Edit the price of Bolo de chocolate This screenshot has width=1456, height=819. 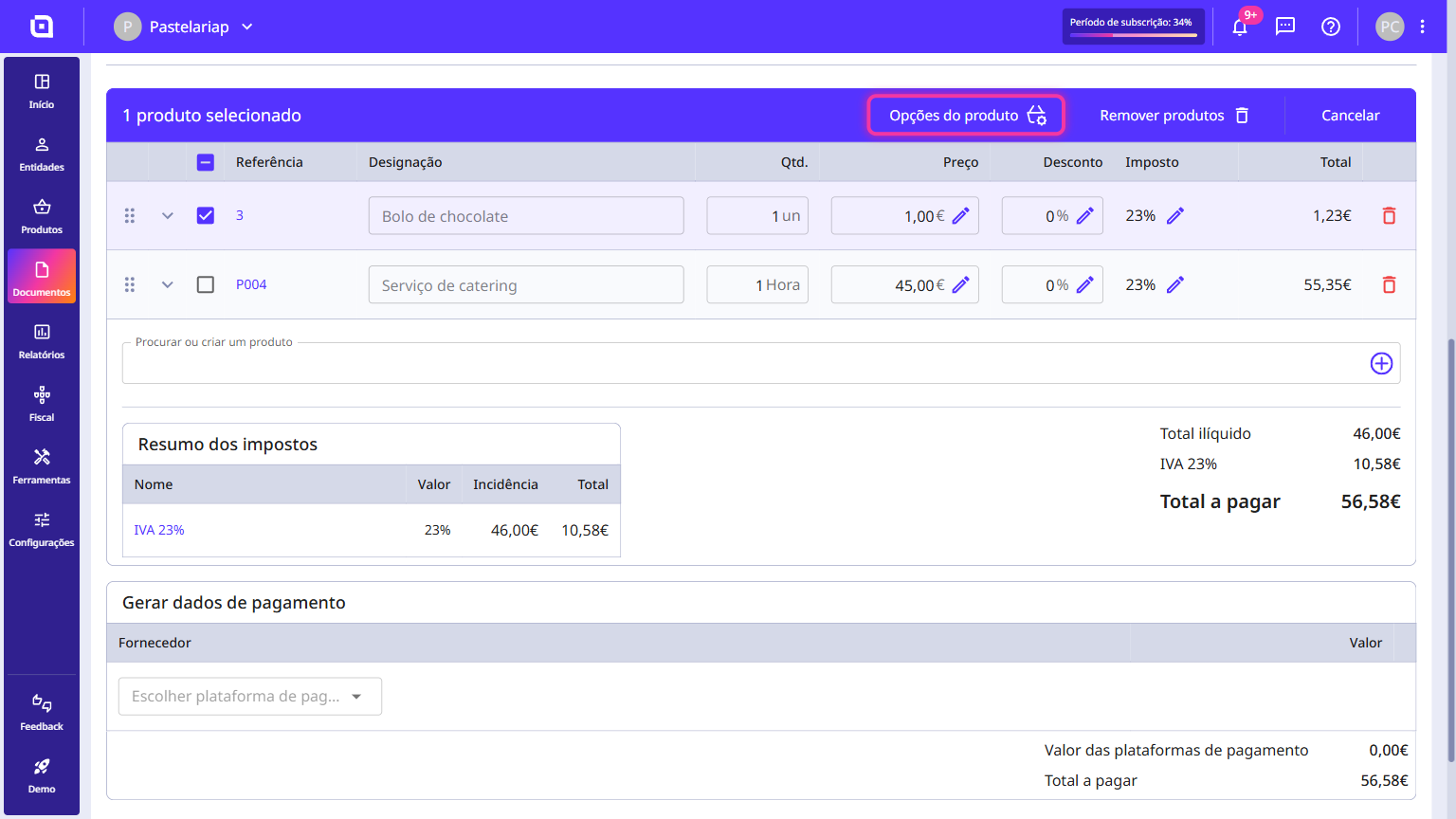tap(960, 216)
